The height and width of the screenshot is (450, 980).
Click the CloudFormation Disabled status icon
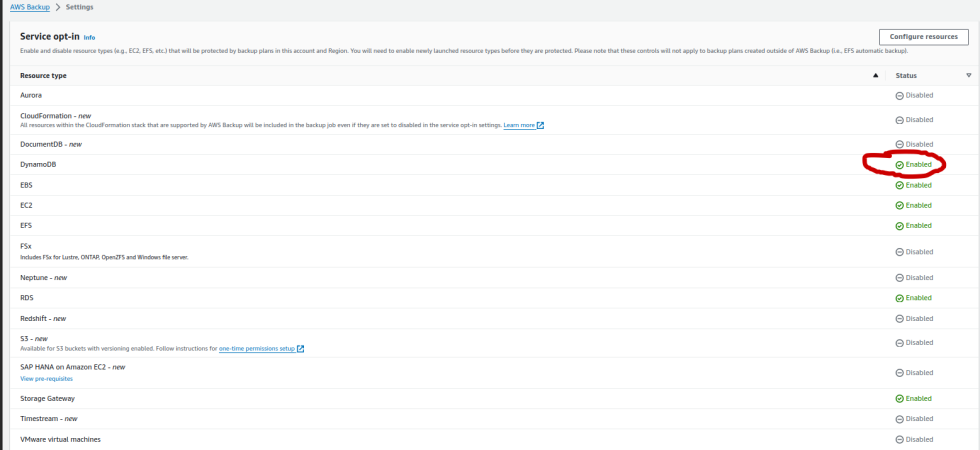[x=899, y=120]
